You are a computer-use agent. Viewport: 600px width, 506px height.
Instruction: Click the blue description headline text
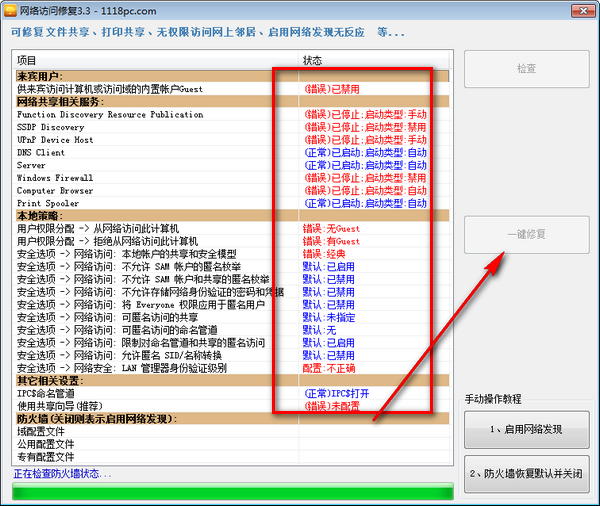click(207, 32)
